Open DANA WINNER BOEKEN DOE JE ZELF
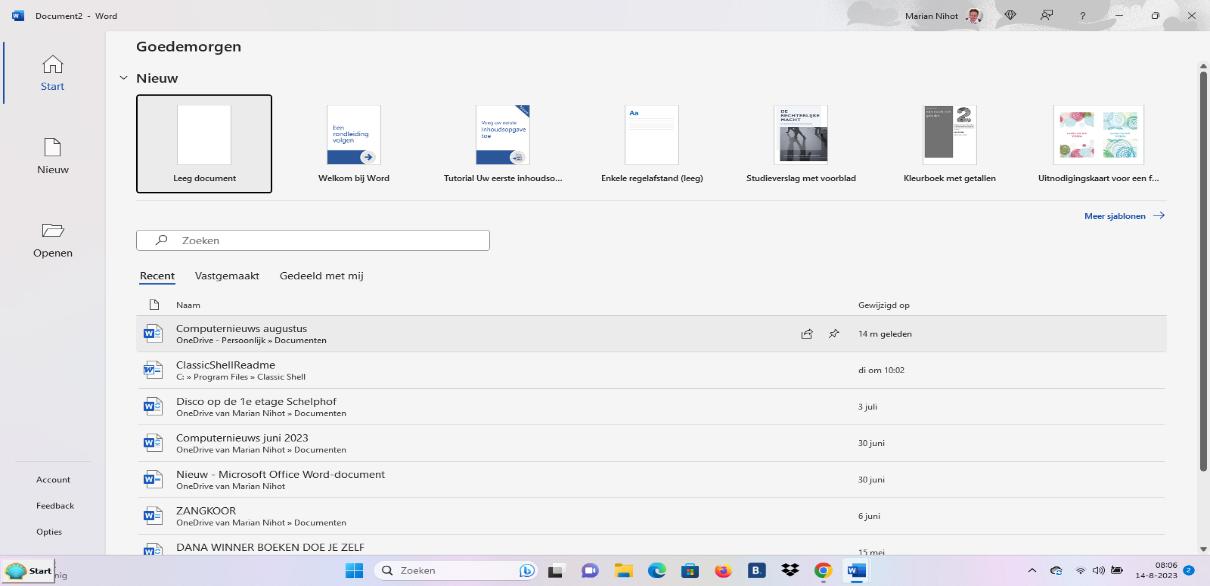1210x586 pixels. coord(651,546)
